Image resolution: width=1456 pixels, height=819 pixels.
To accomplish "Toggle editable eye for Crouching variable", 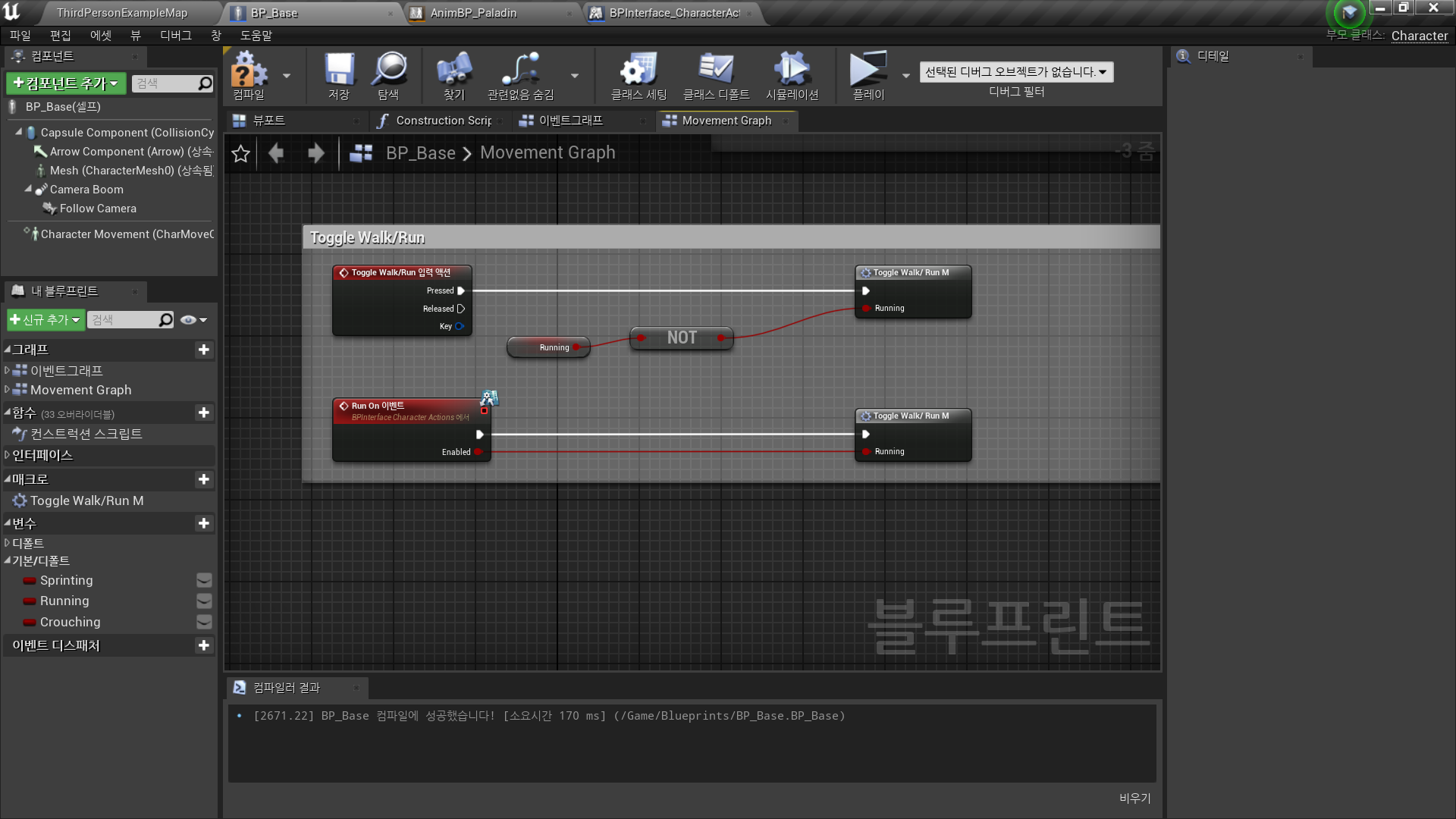I will 204,622.
